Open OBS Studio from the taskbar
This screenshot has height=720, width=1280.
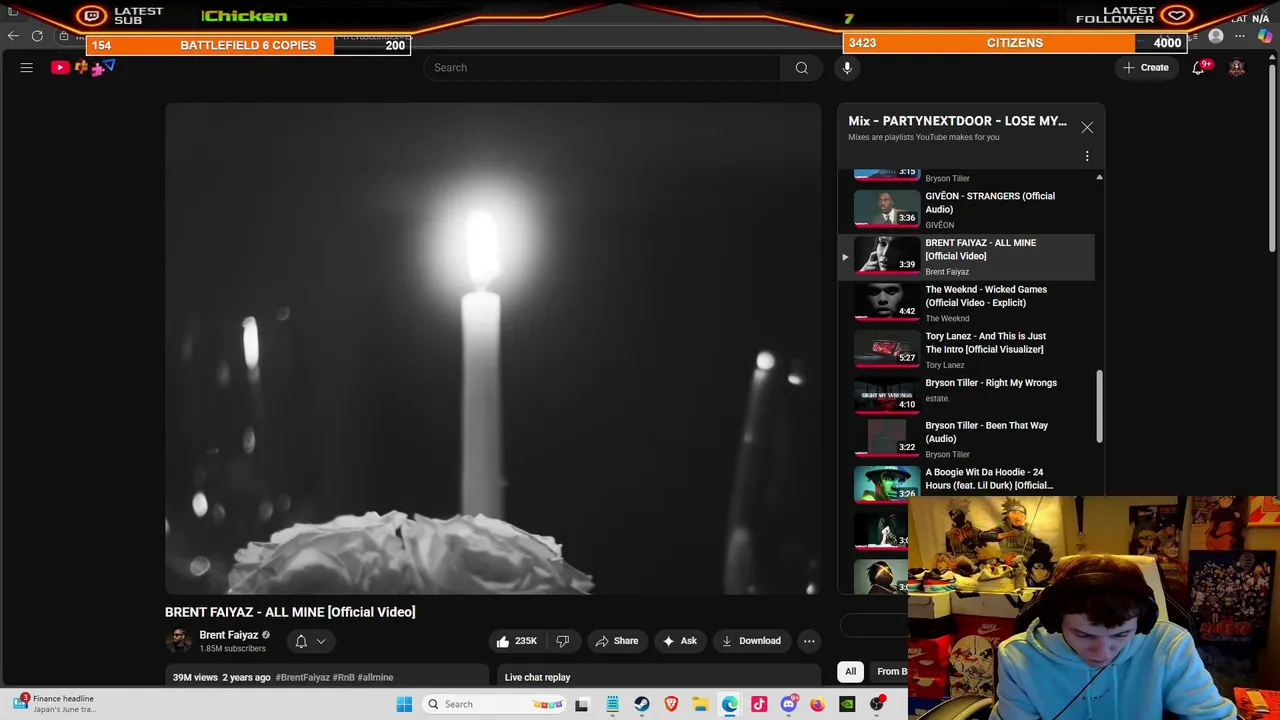click(877, 704)
